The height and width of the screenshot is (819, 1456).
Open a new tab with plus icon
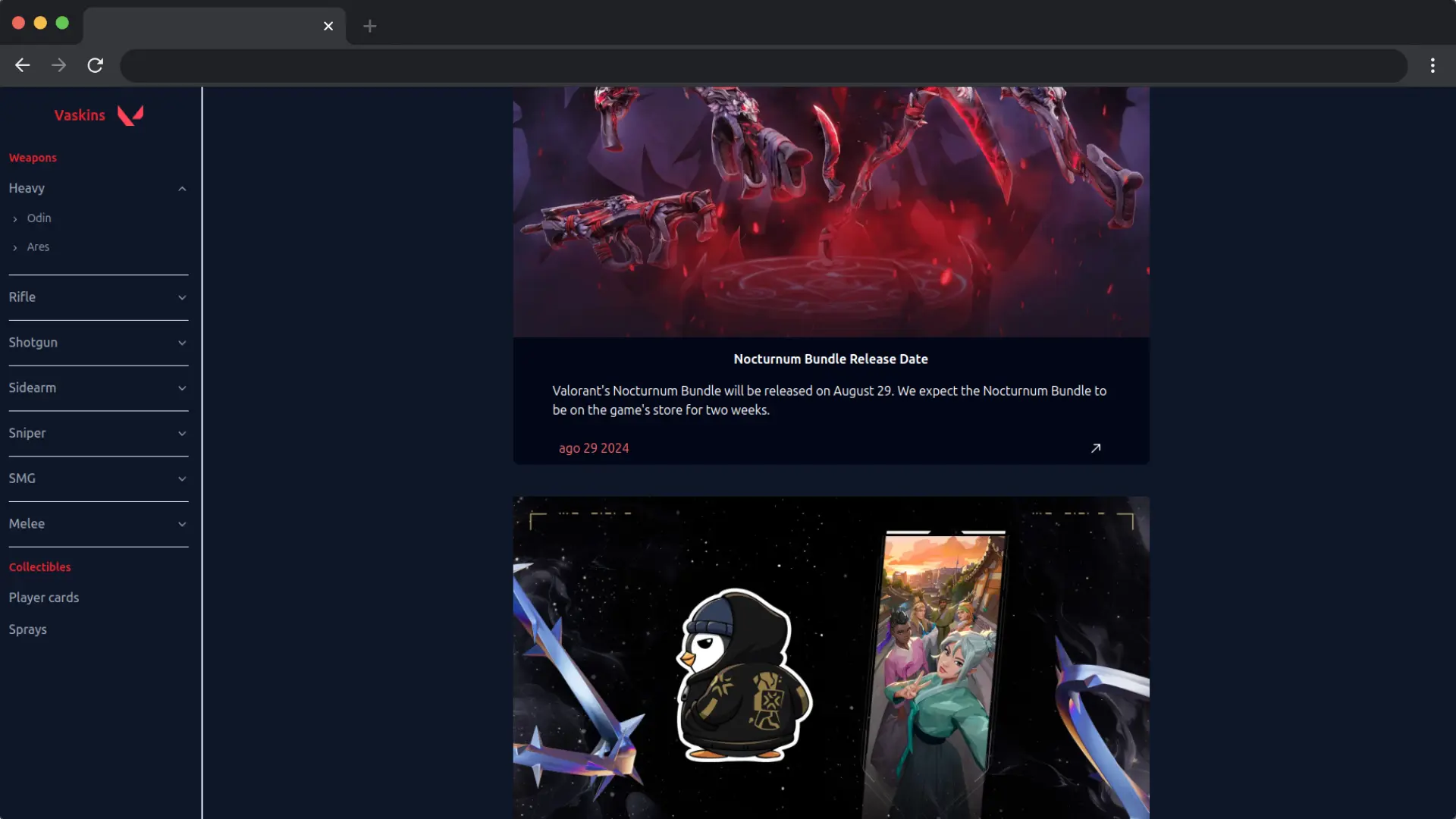pos(369,26)
